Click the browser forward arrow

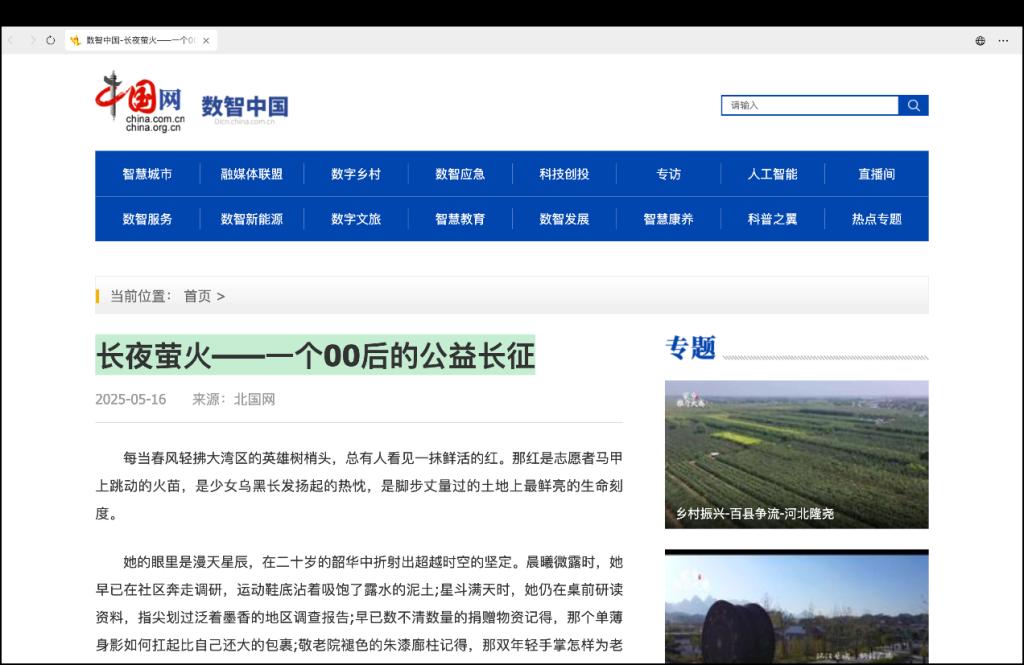click(x=32, y=41)
